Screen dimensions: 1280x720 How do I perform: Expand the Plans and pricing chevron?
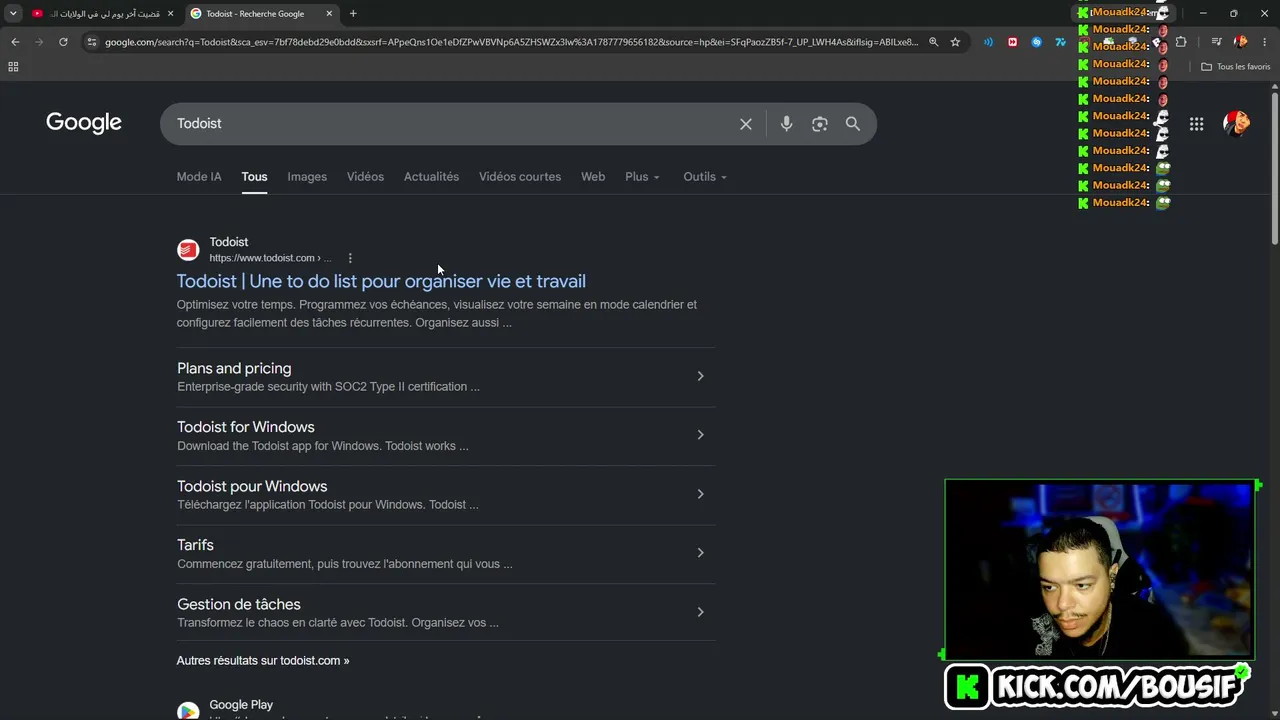[700, 376]
